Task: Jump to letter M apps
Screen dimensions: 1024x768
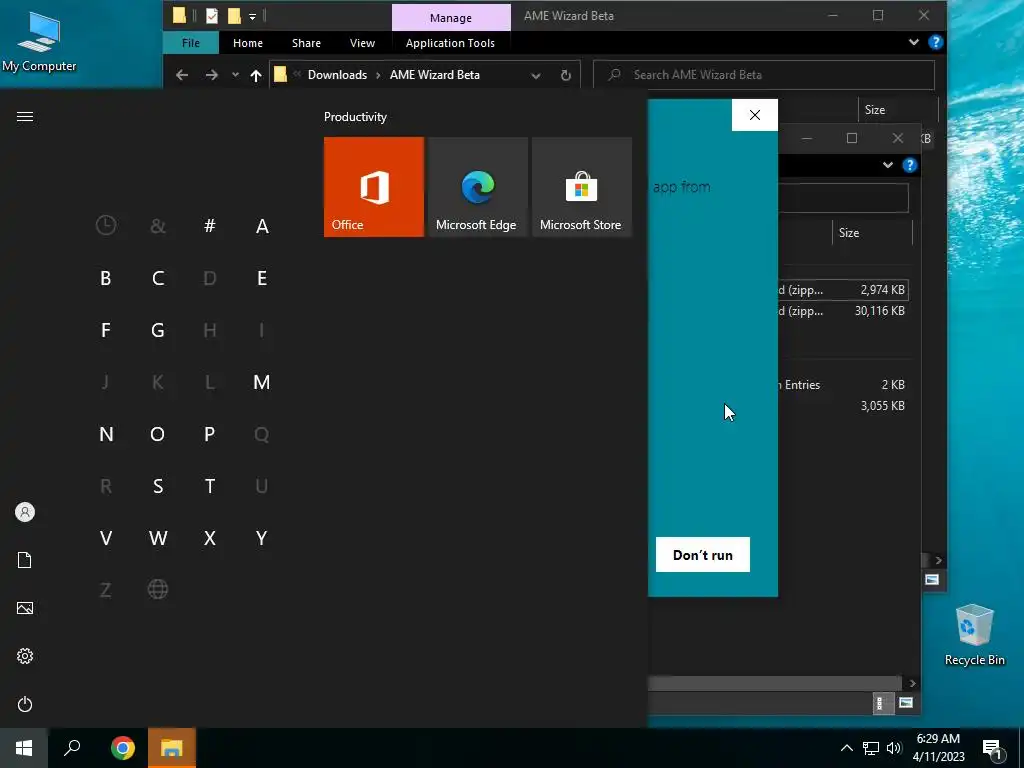Action: tap(262, 382)
